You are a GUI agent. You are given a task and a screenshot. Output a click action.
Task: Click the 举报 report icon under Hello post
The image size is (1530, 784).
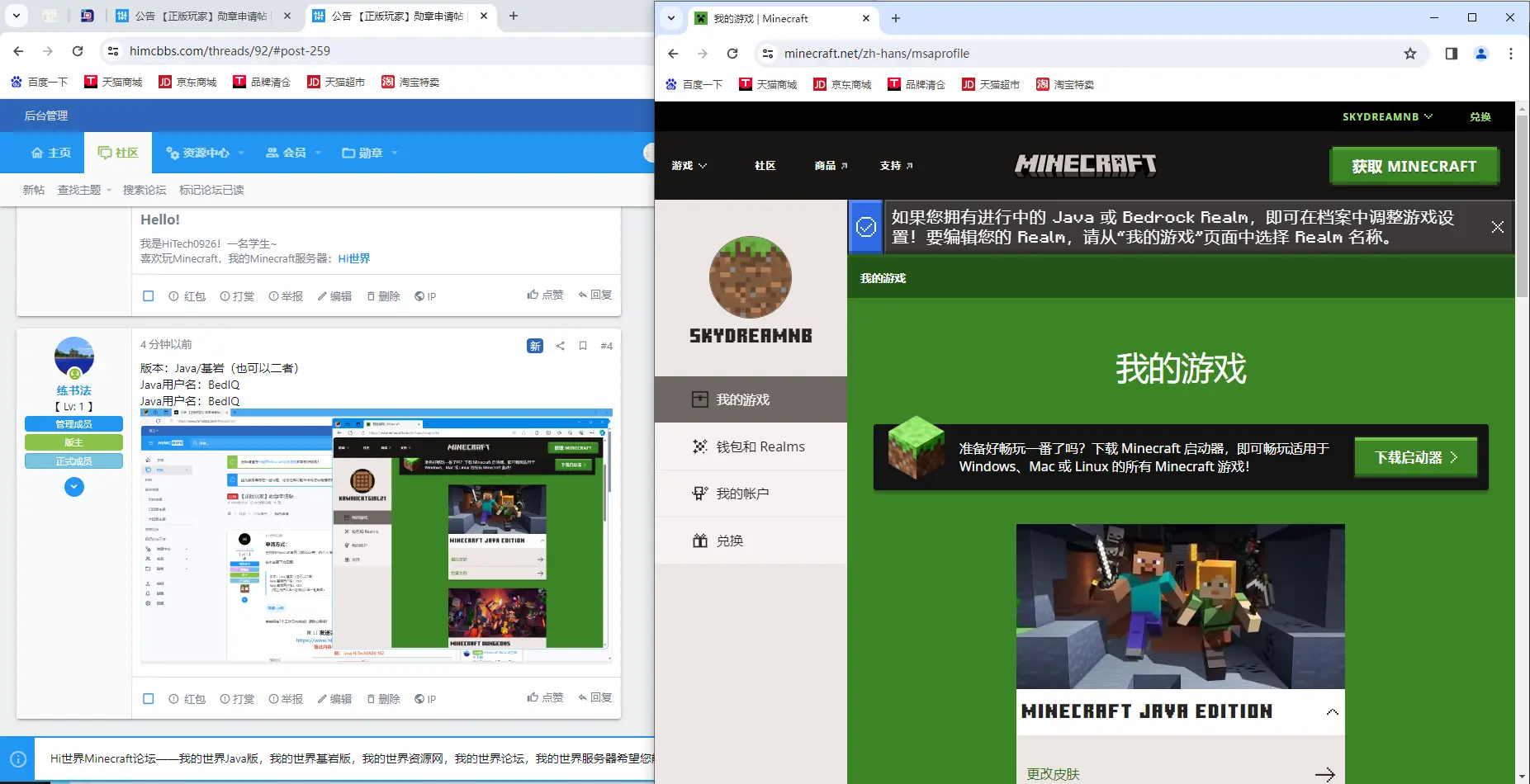tap(287, 295)
